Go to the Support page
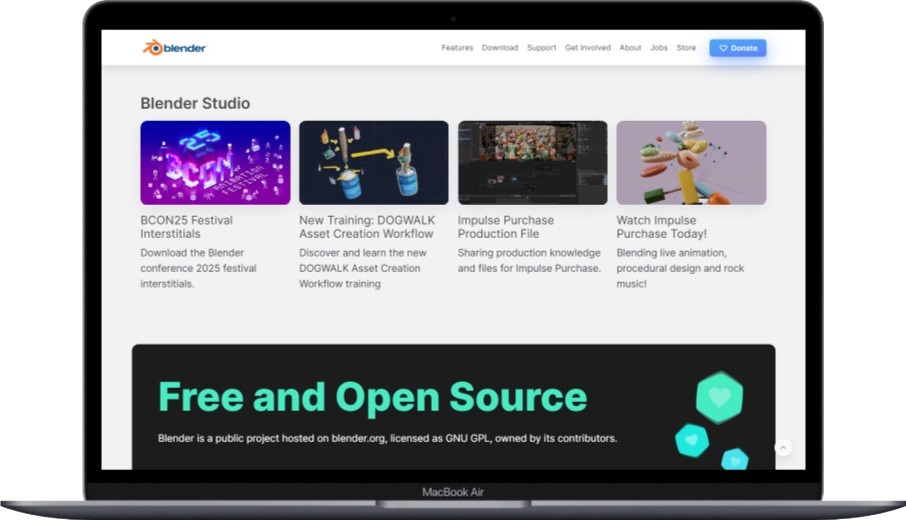The width and height of the screenshot is (906, 520). point(541,48)
